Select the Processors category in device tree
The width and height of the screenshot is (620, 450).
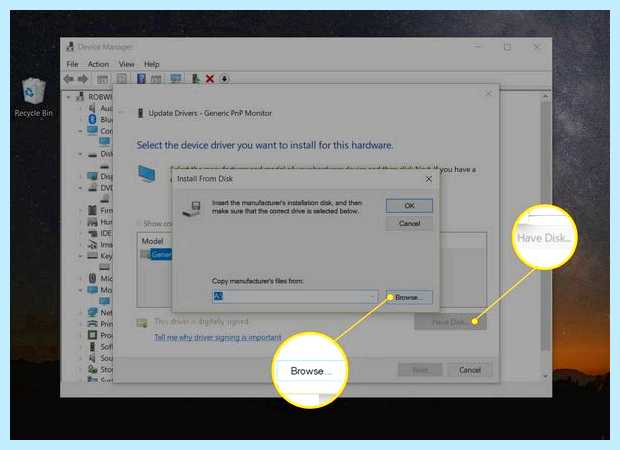click(x=101, y=335)
